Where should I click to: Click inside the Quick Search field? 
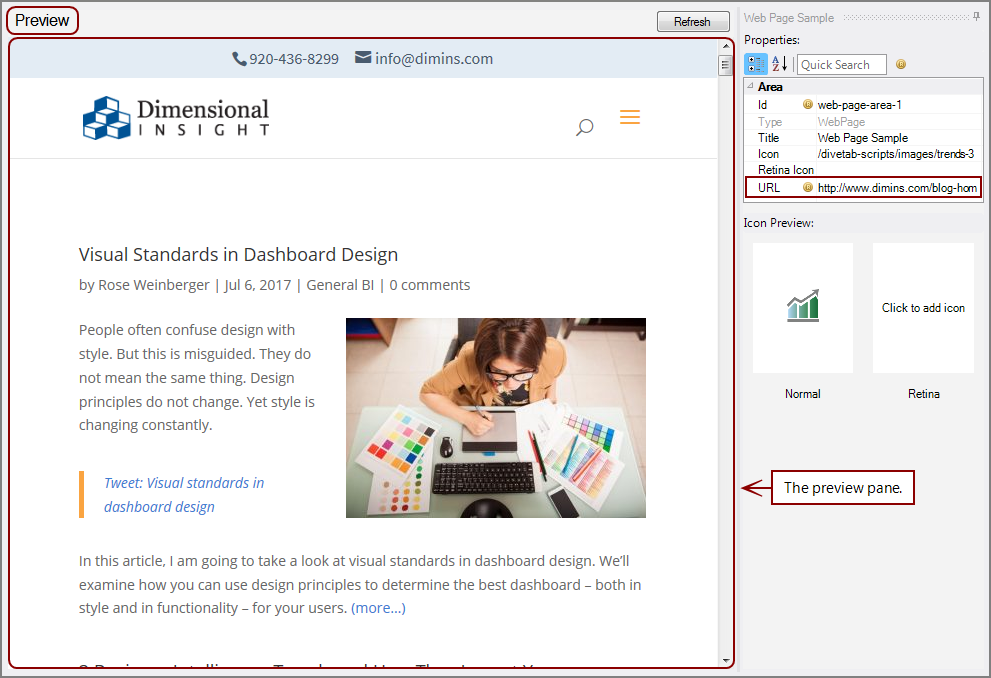coord(842,64)
